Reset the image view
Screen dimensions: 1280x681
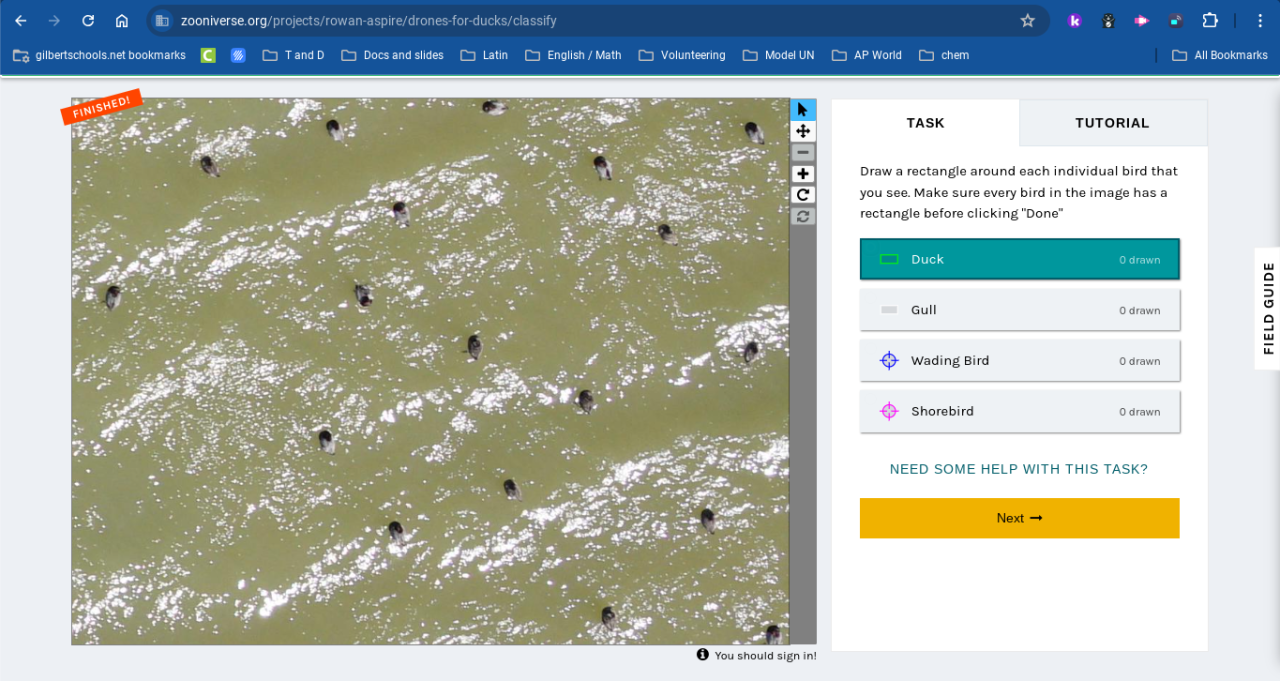803,216
